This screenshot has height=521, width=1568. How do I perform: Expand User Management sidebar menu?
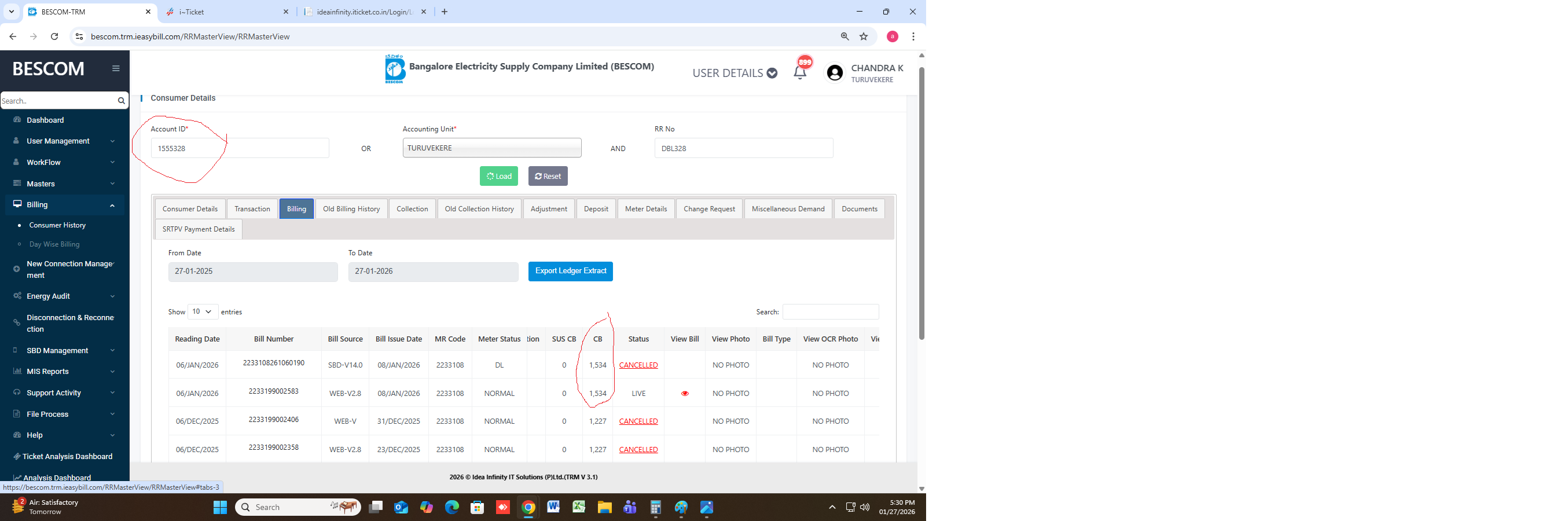click(x=64, y=141)
